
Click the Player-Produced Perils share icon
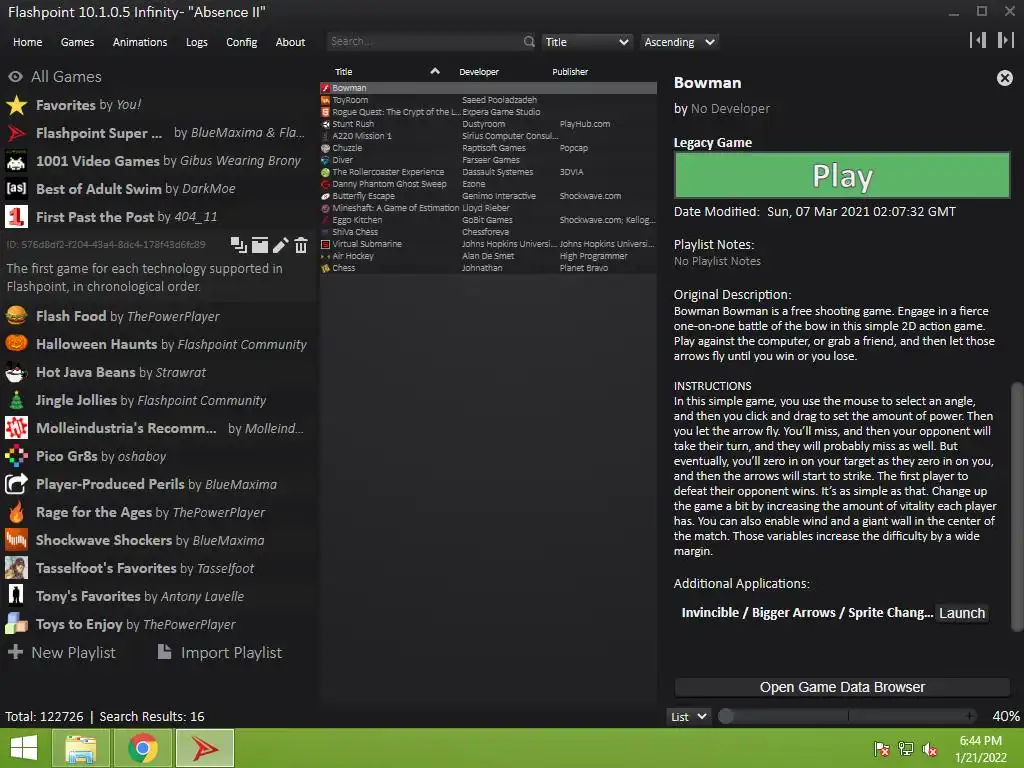click(x=16, y=484)
